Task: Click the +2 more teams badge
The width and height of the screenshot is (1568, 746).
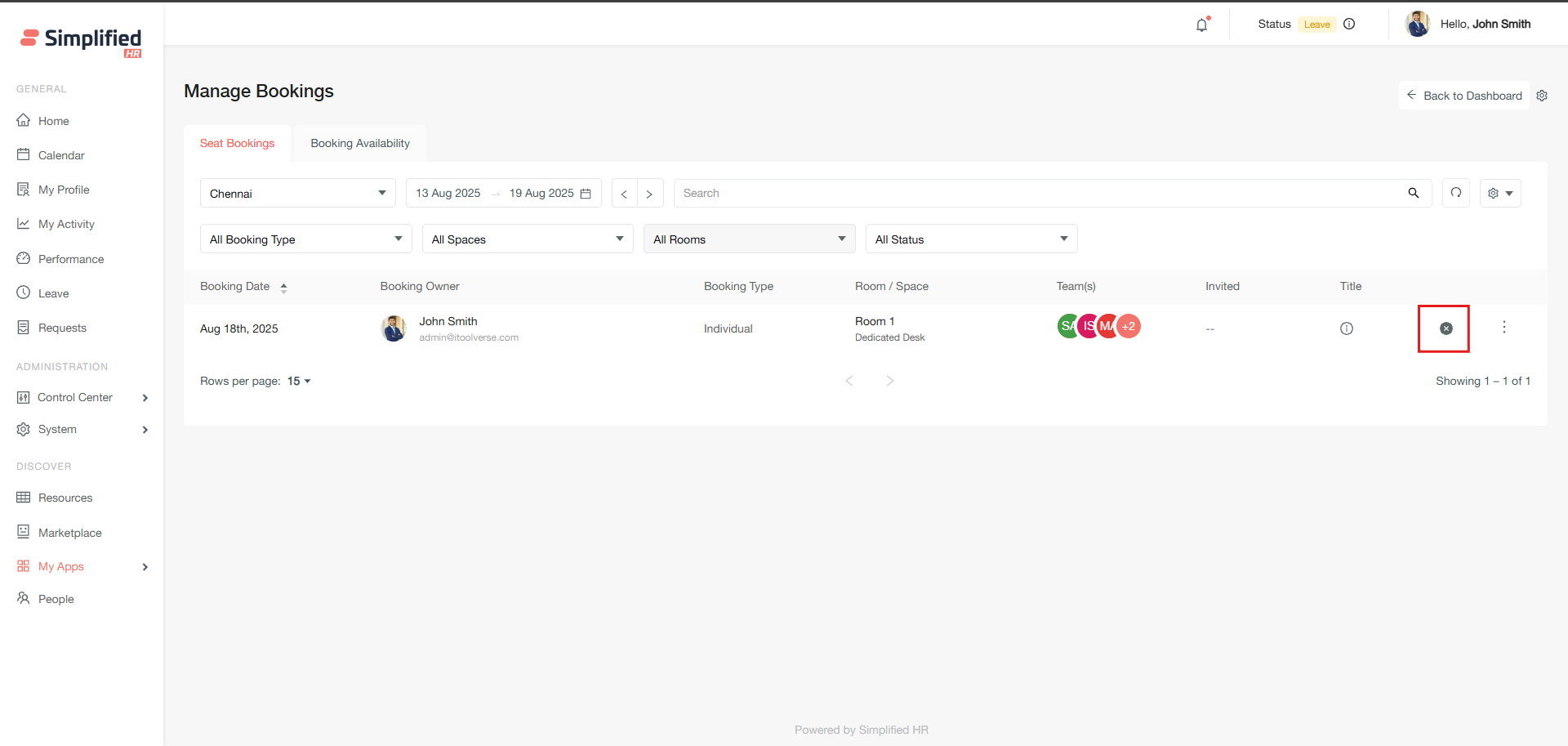Action: [x=1129, y=326]
